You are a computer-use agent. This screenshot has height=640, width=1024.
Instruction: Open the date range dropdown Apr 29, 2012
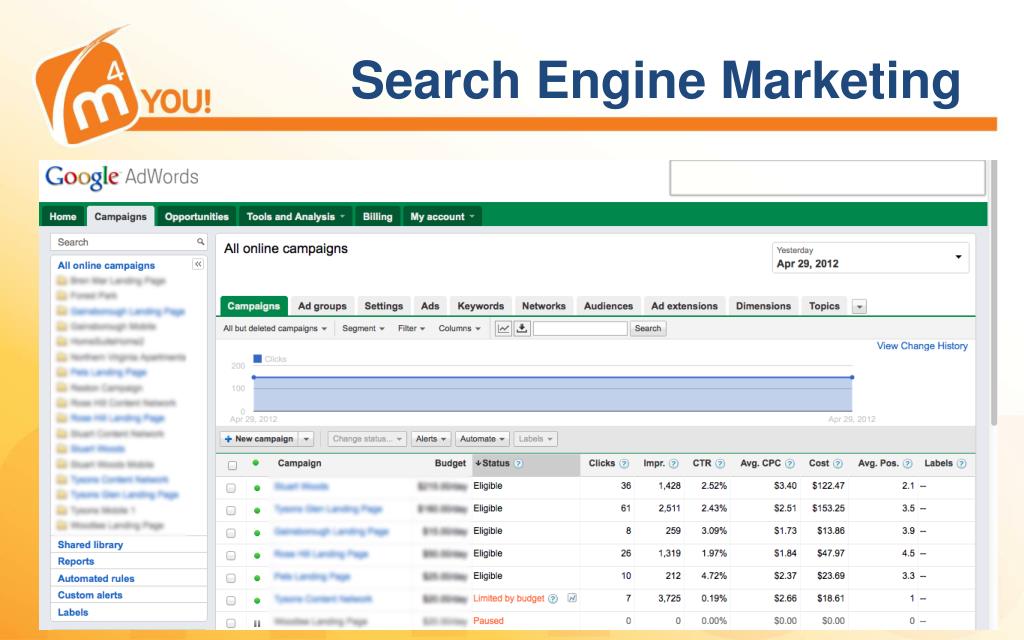click(x=870, y=258)
